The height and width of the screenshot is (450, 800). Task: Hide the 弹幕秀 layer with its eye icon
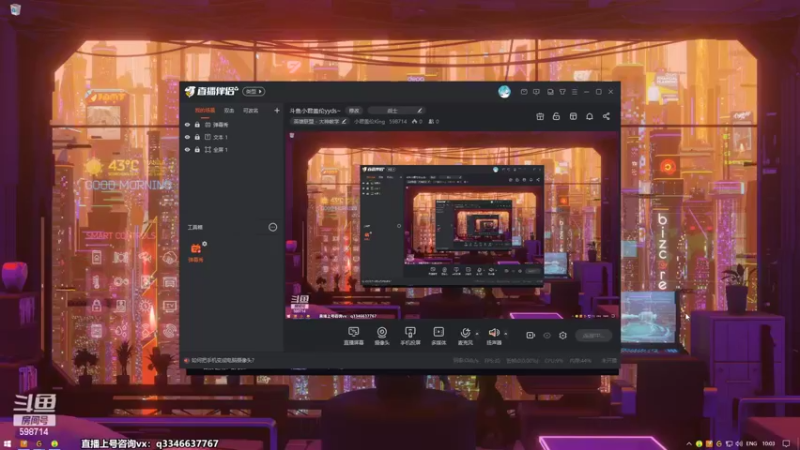[x=187, y=124]
